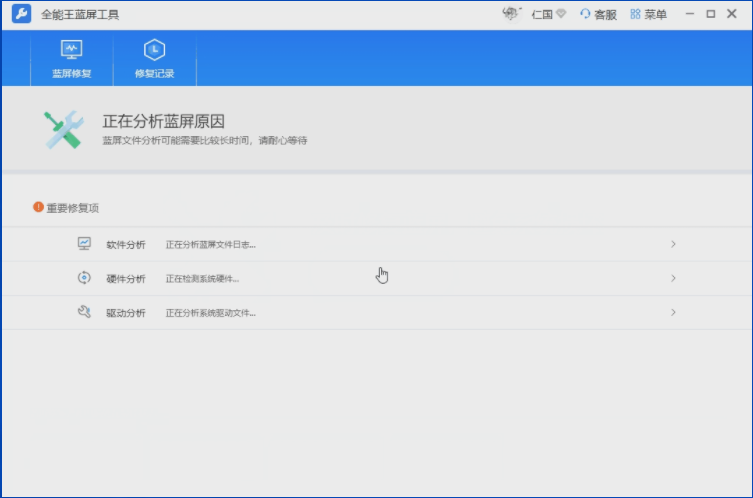
Task: Click the diamond VIP icon beside username
Action: click(x=562, y=15)
